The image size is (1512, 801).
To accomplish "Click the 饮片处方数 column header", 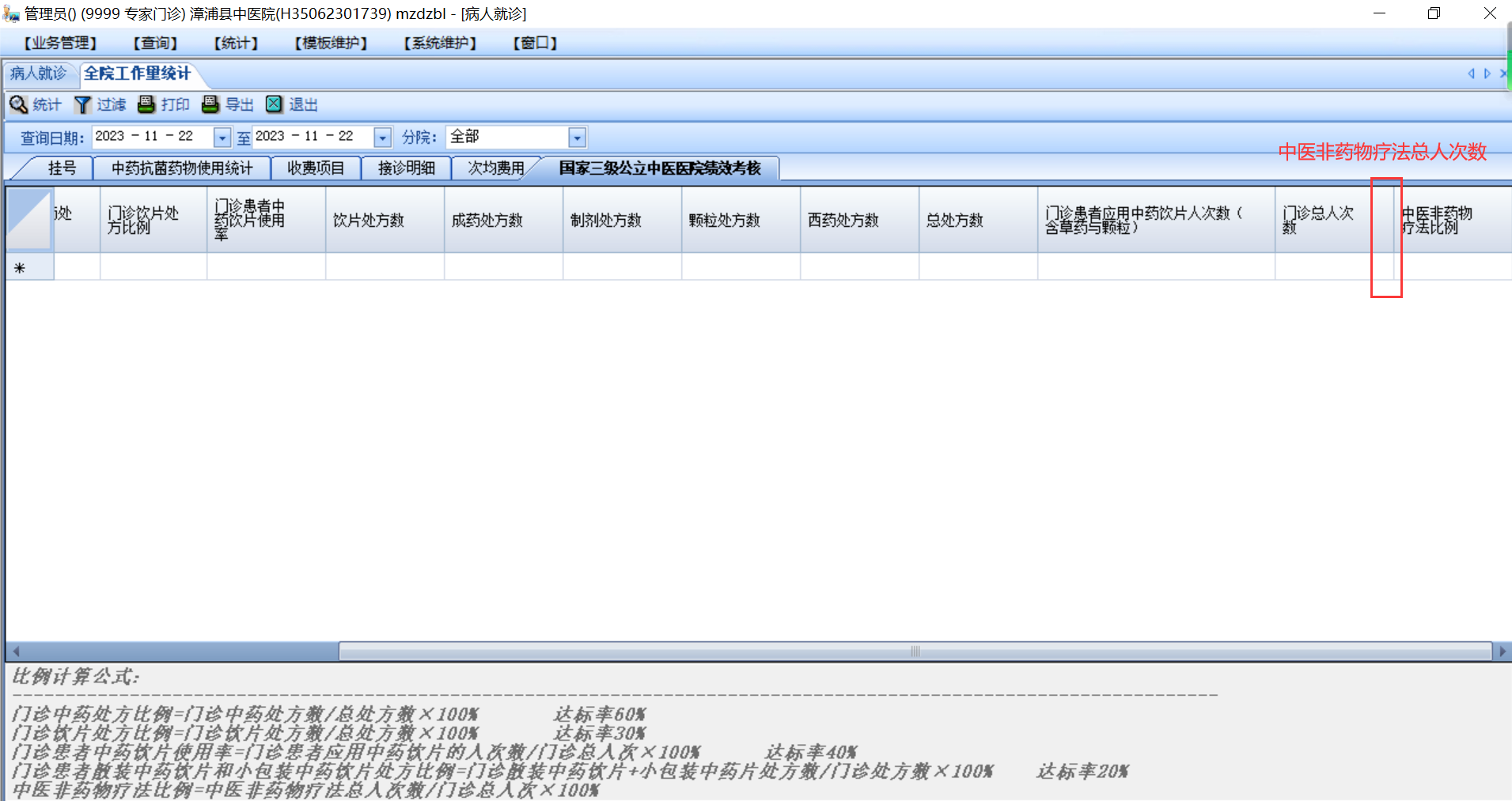I will 385,220.
